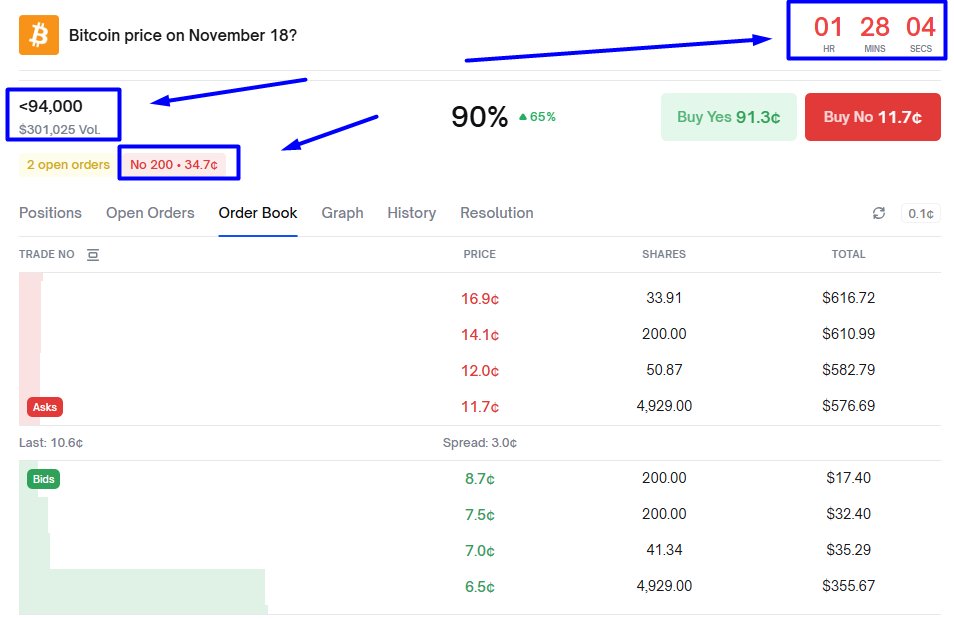Click the $32.40 total value
The width and height of the screenshot is (954, 619).
pos(848,514)
